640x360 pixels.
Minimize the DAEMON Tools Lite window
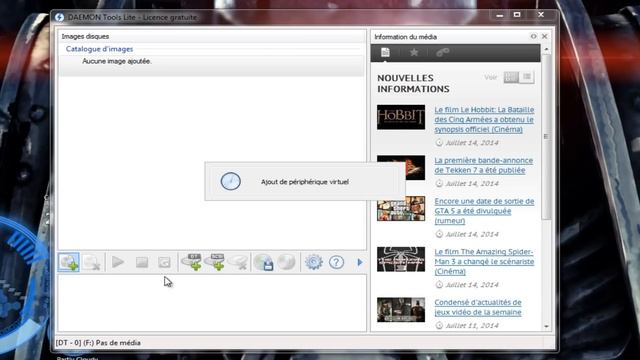[x=500, y=15]
